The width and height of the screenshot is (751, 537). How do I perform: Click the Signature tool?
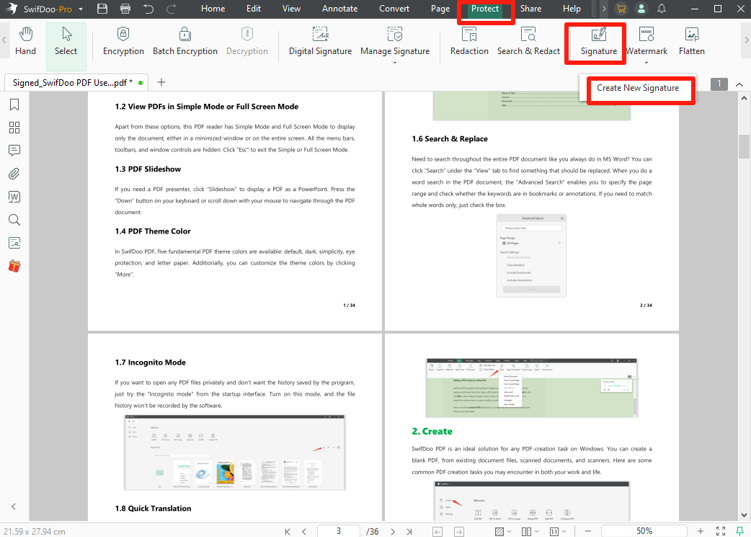pyautogui.click(x=598, y=41)
